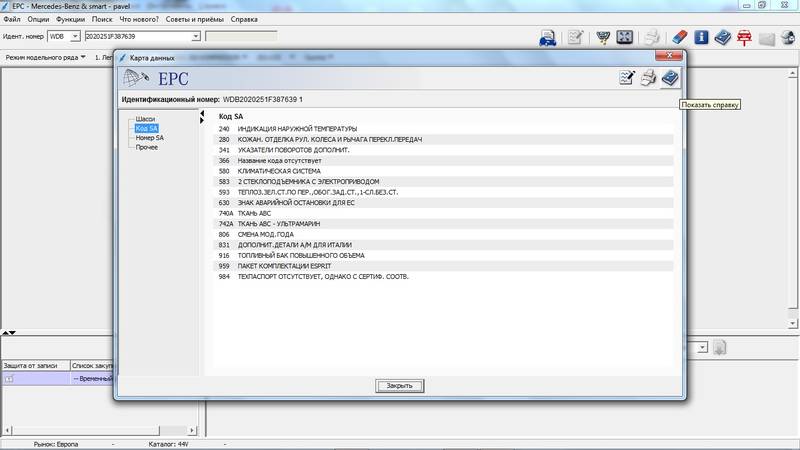Click the greyed notes pencil icon in main toolbar
The width and height of the screenshot is (800, 450).
[x=575, y=37]
